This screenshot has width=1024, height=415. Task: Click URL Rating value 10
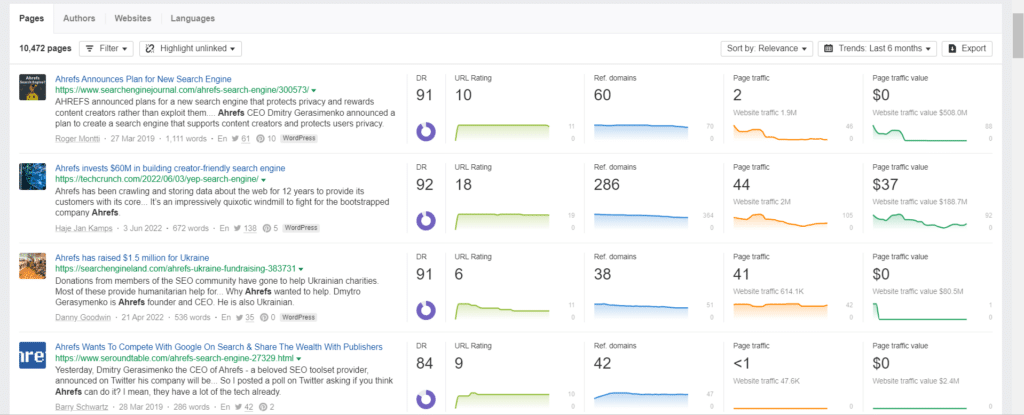click(463, 95)
